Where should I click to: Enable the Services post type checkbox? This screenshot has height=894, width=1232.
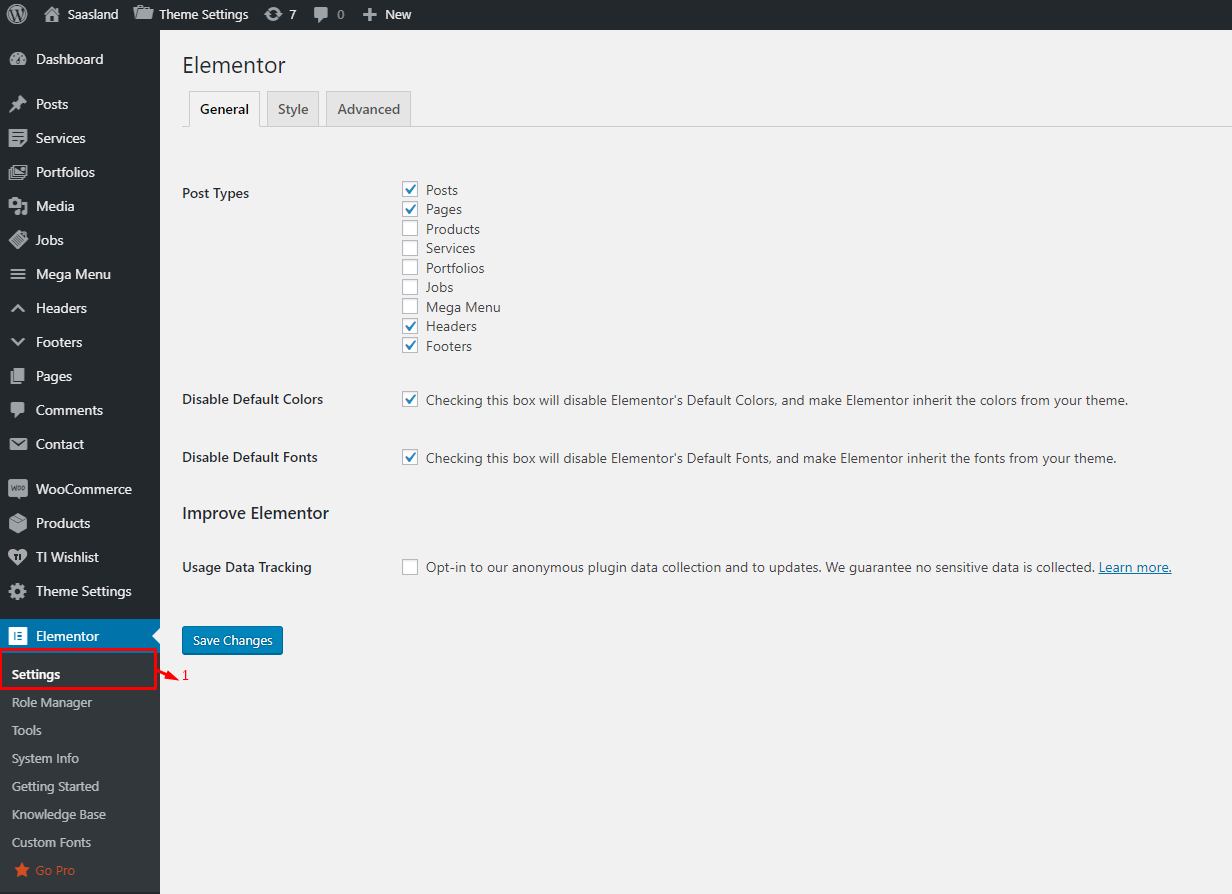point(410,247)
